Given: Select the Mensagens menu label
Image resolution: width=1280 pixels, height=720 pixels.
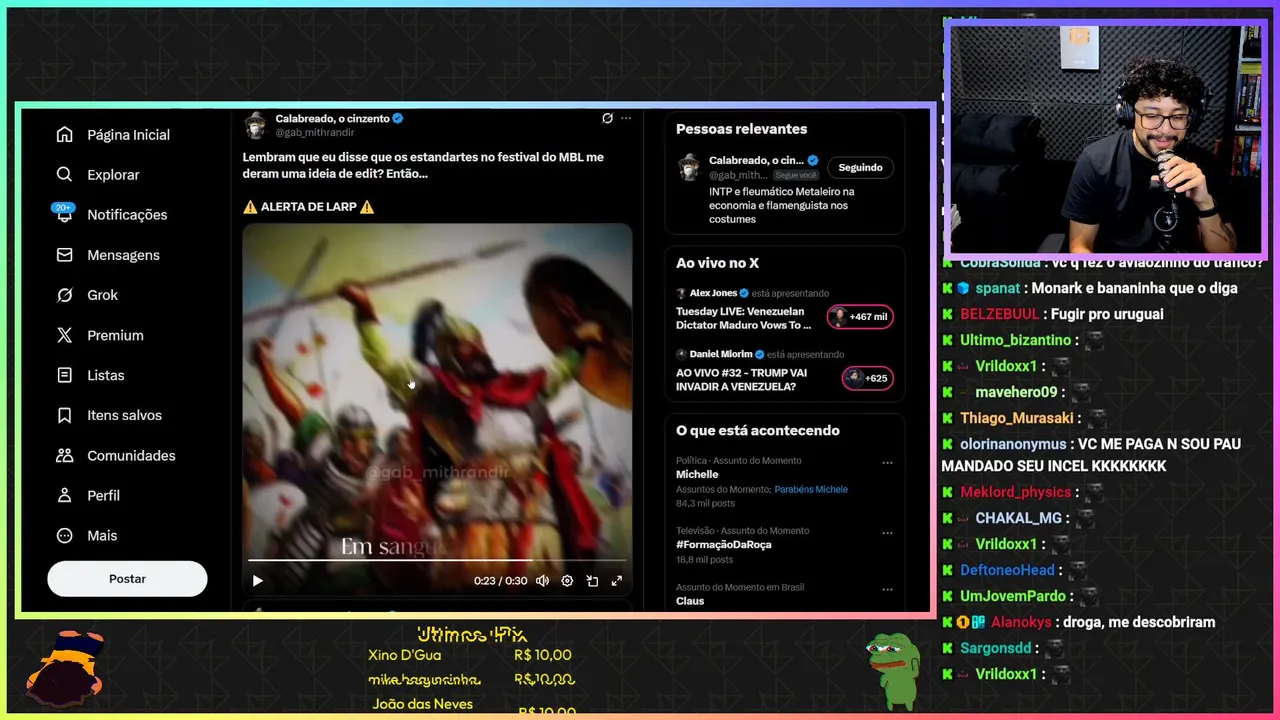Looking at the screenshot, I should [123, 255].
